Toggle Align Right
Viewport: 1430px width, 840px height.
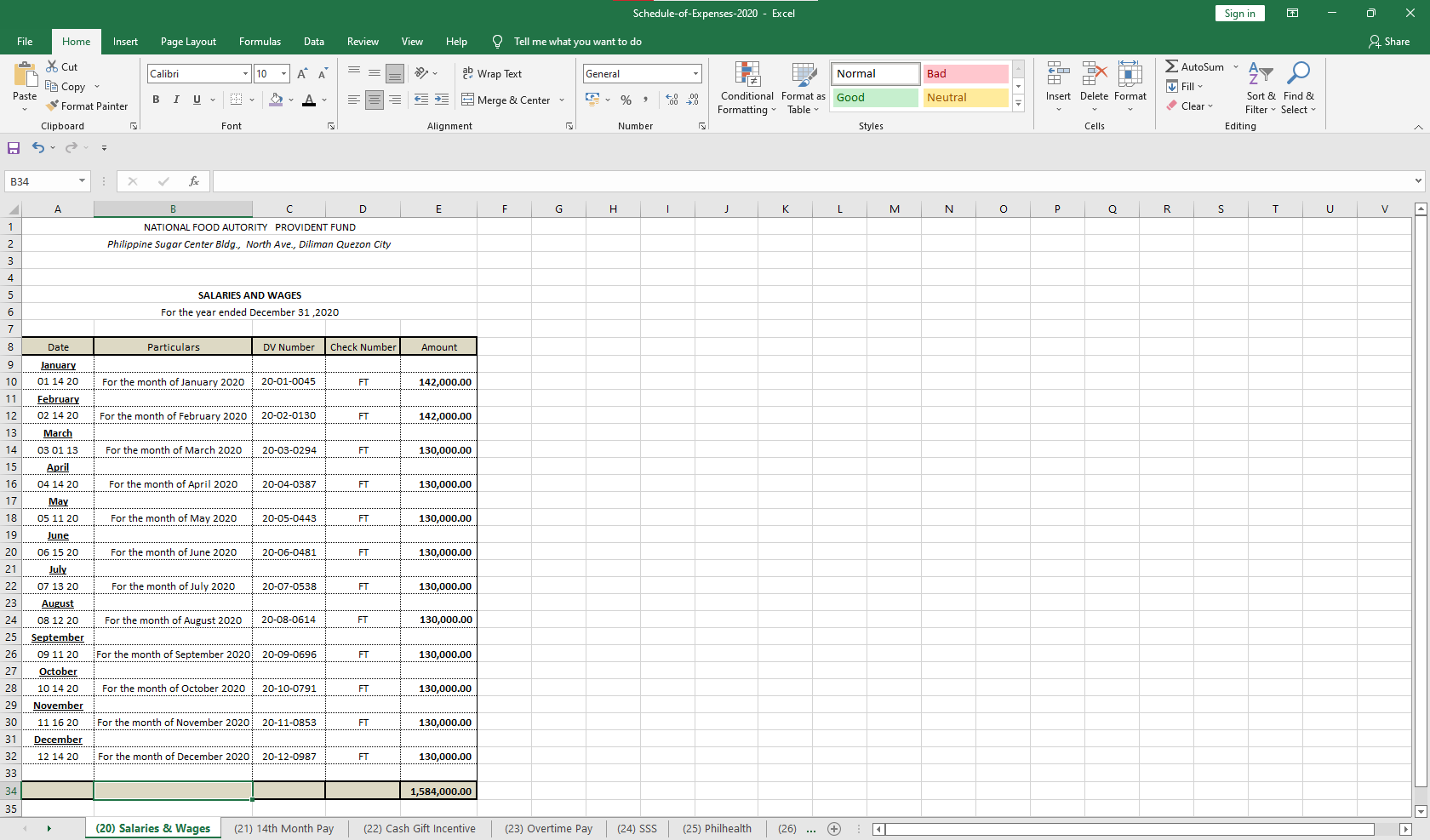(x=395, y=100)
